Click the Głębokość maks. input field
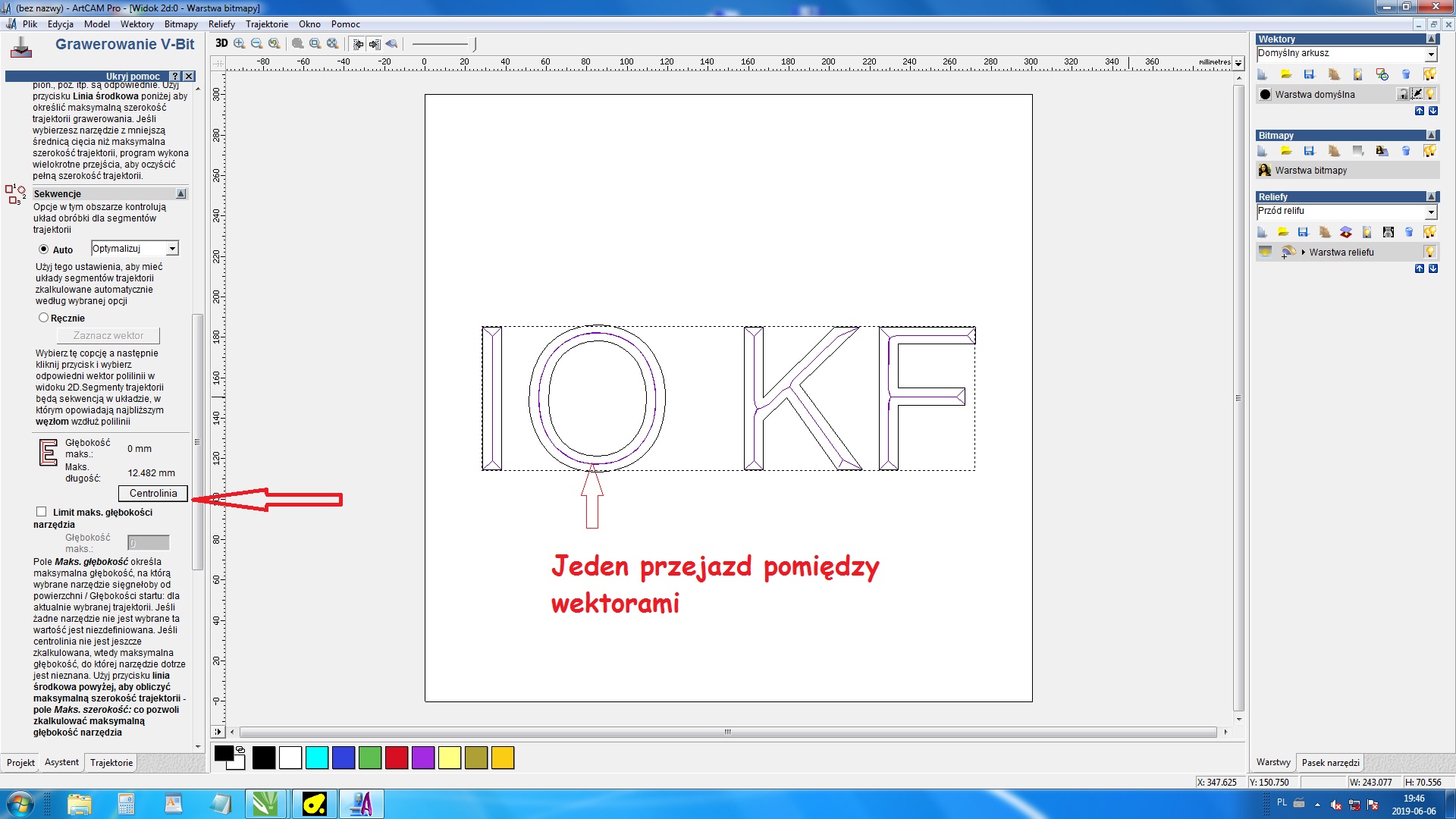 pyautogui.click(x=149, y=543)
